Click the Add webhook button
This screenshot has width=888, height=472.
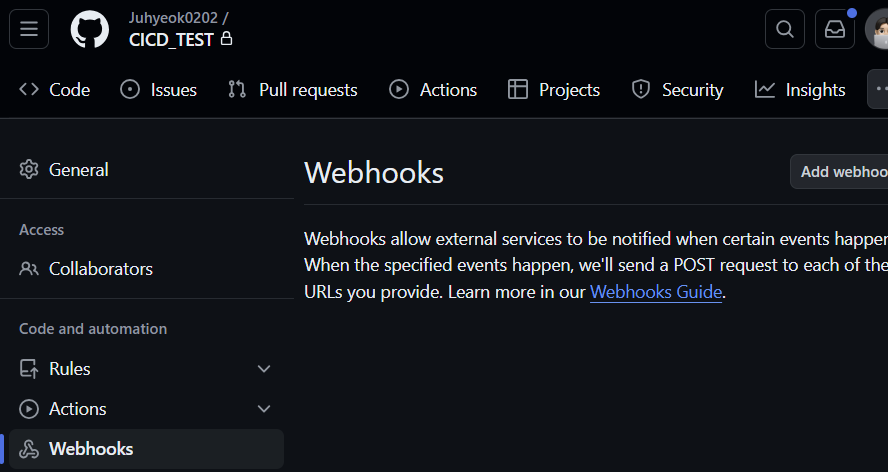(x=840, y=172)
